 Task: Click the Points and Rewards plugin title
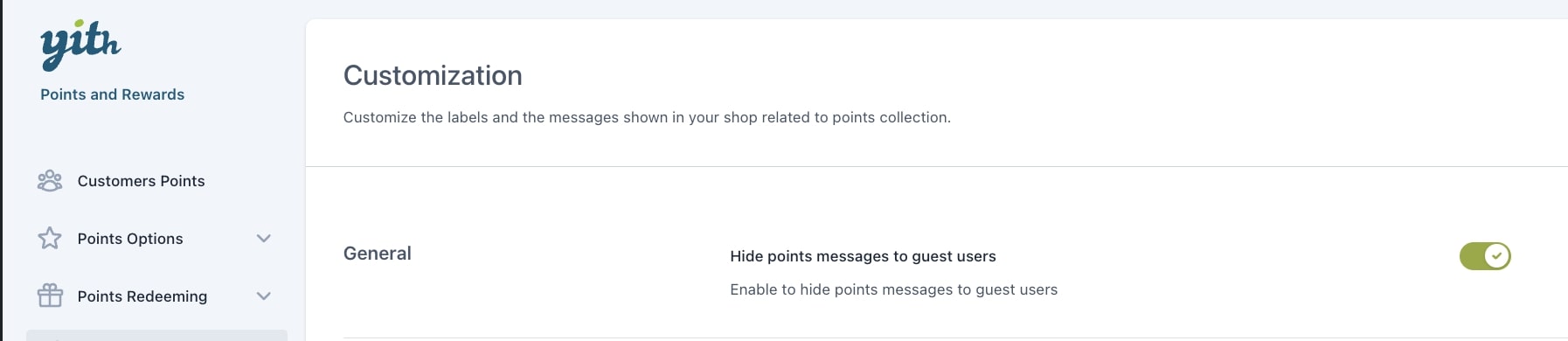[112, 94]
